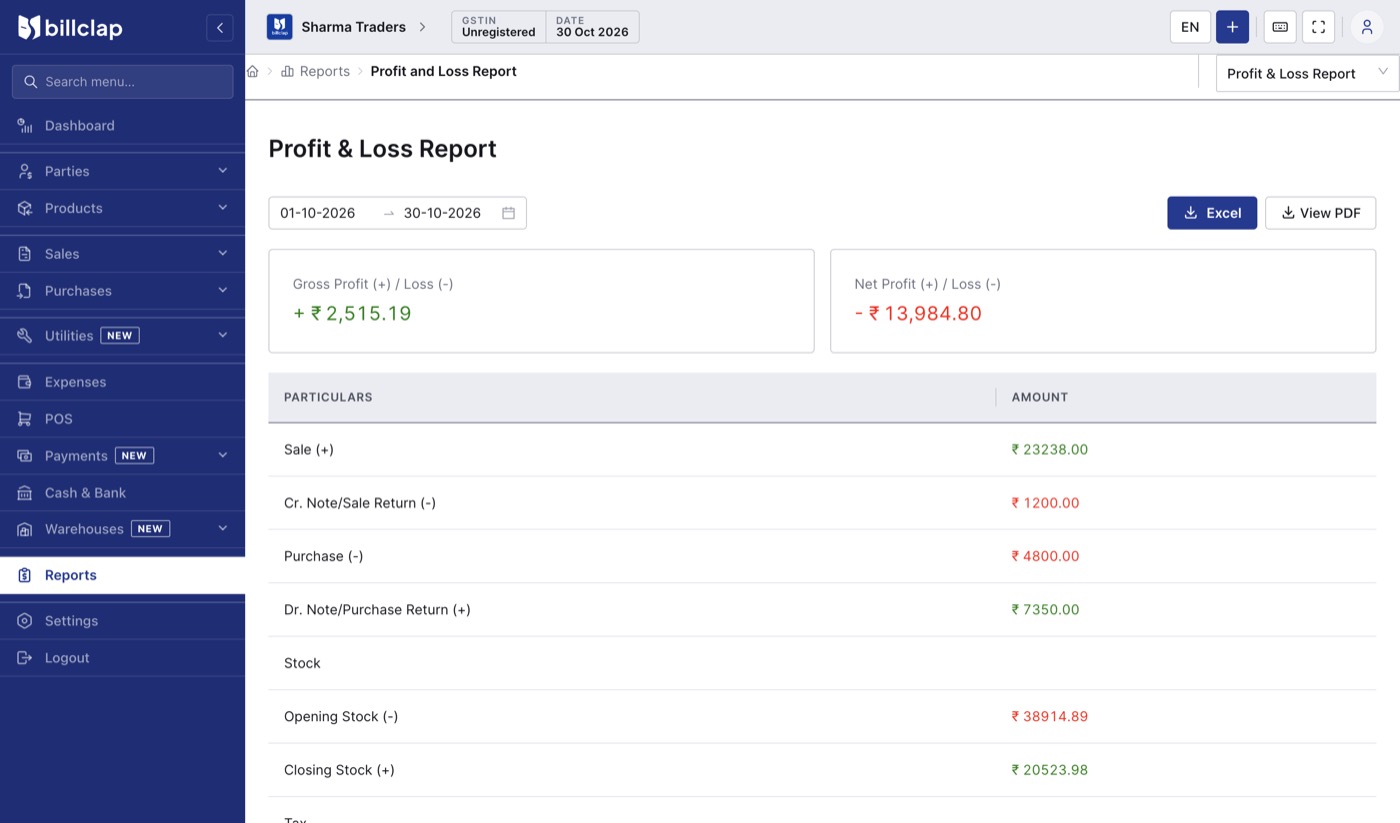This screenshot has width=1400, height=823.
Task: Click the View PDF button
Action: point(1320,213)
